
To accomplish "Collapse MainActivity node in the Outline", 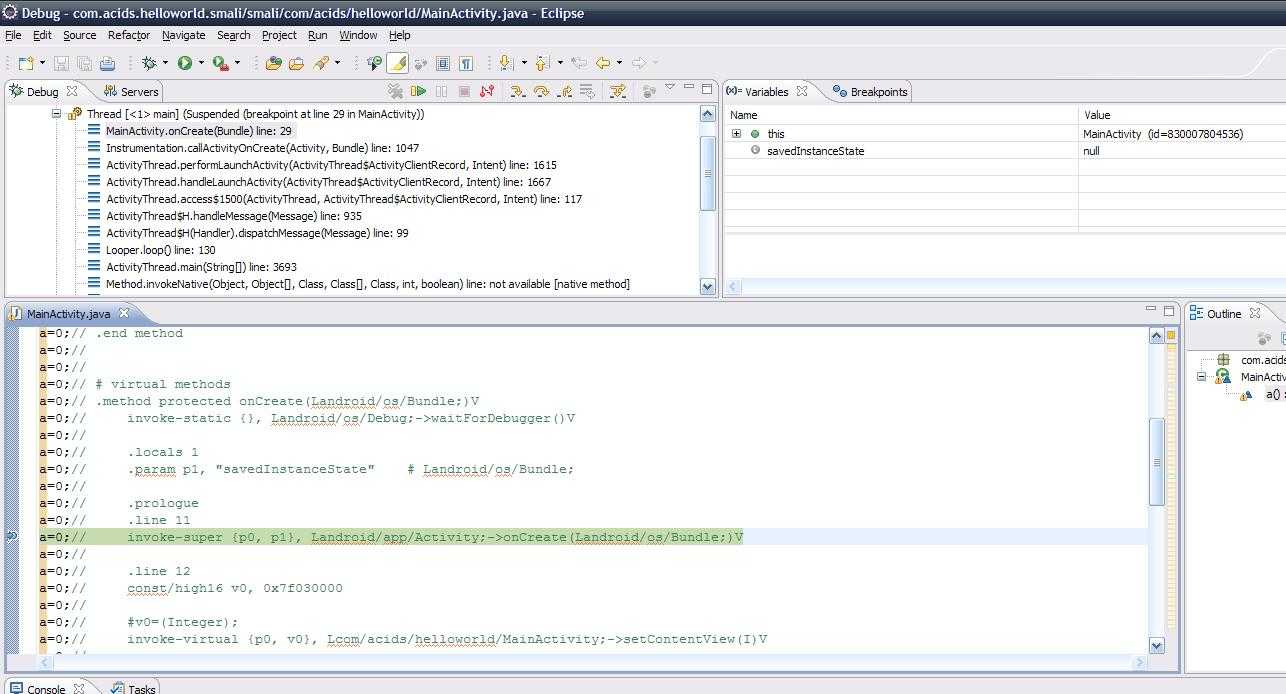I will point(1201,377).
